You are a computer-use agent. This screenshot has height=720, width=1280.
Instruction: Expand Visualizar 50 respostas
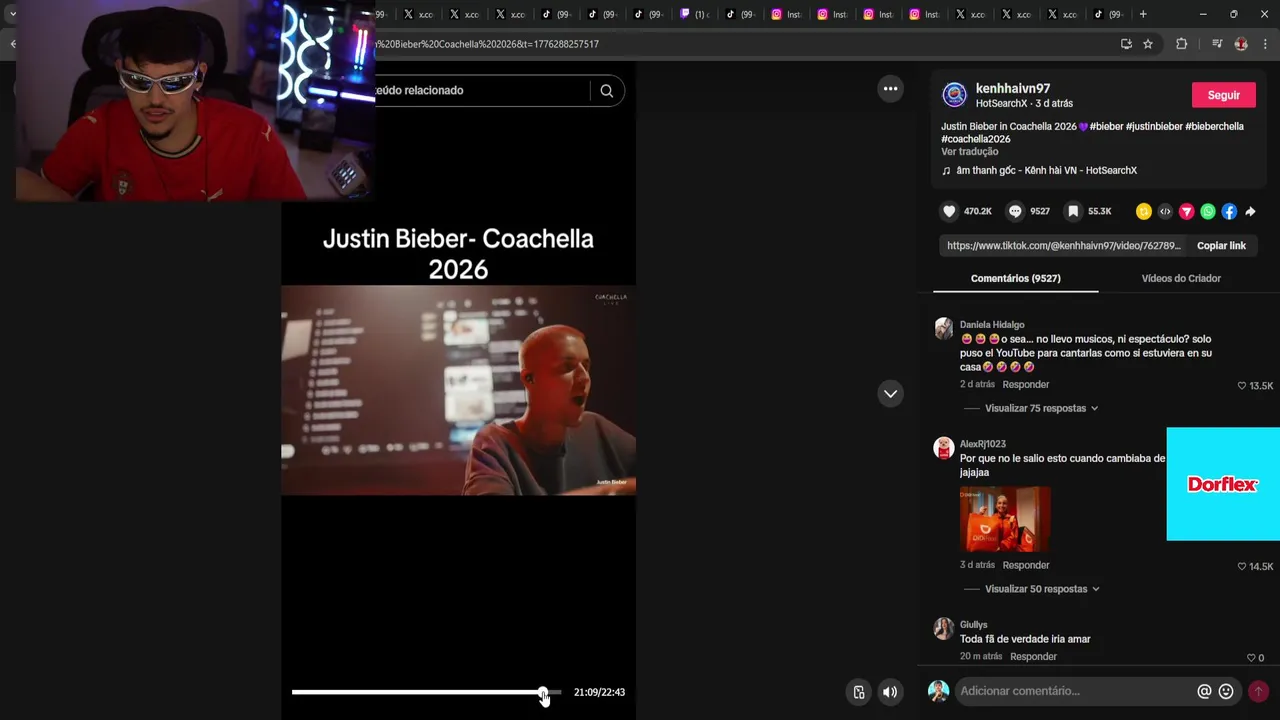click(x=1041, y=589)
